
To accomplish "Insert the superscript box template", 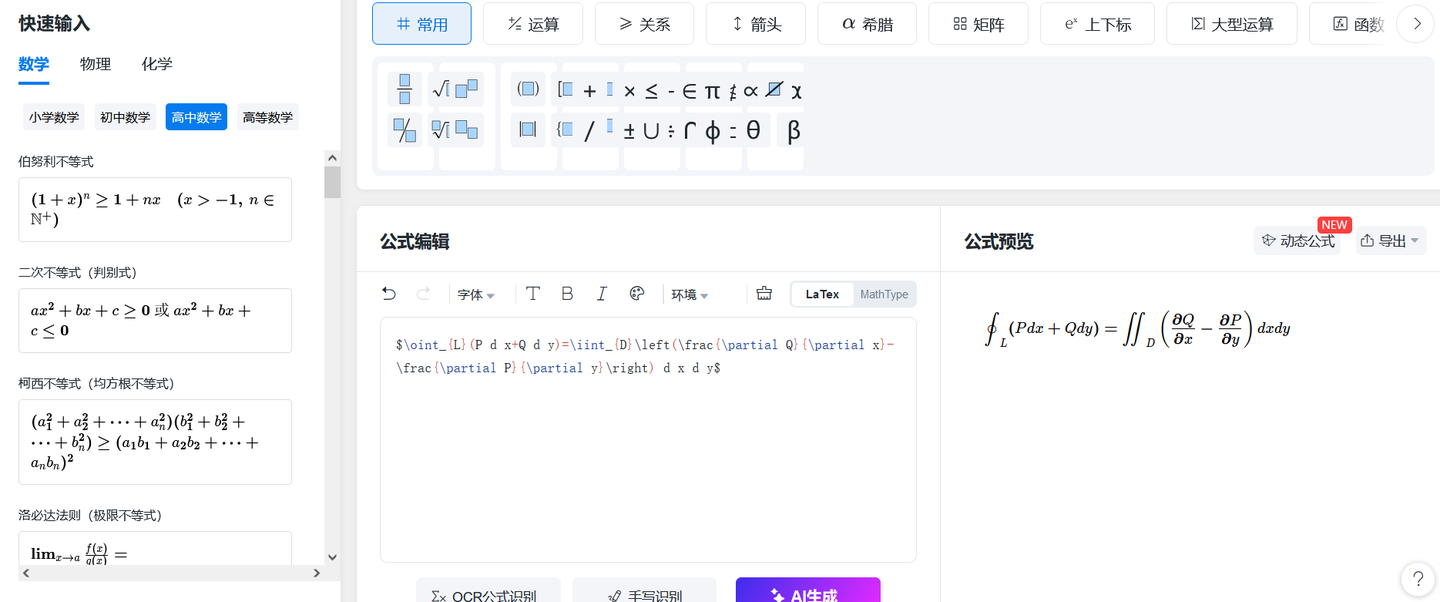I will [x=468, y=90].
